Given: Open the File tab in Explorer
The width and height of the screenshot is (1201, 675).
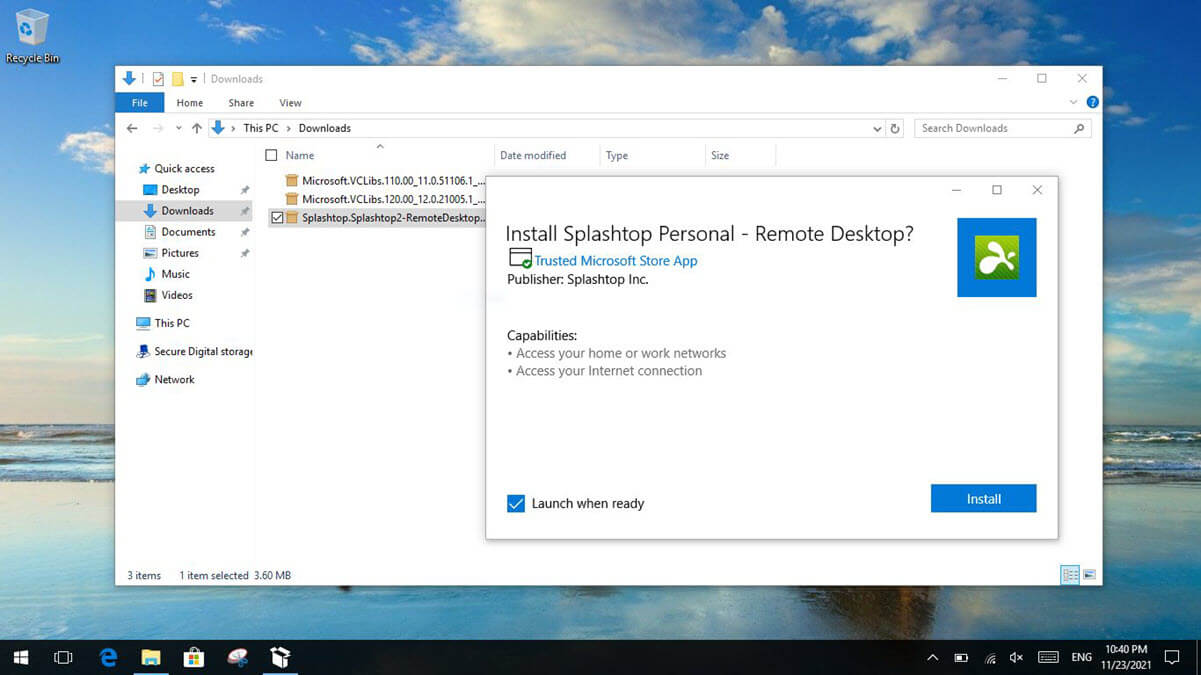Looking at the screenshot, I should 140,103.
